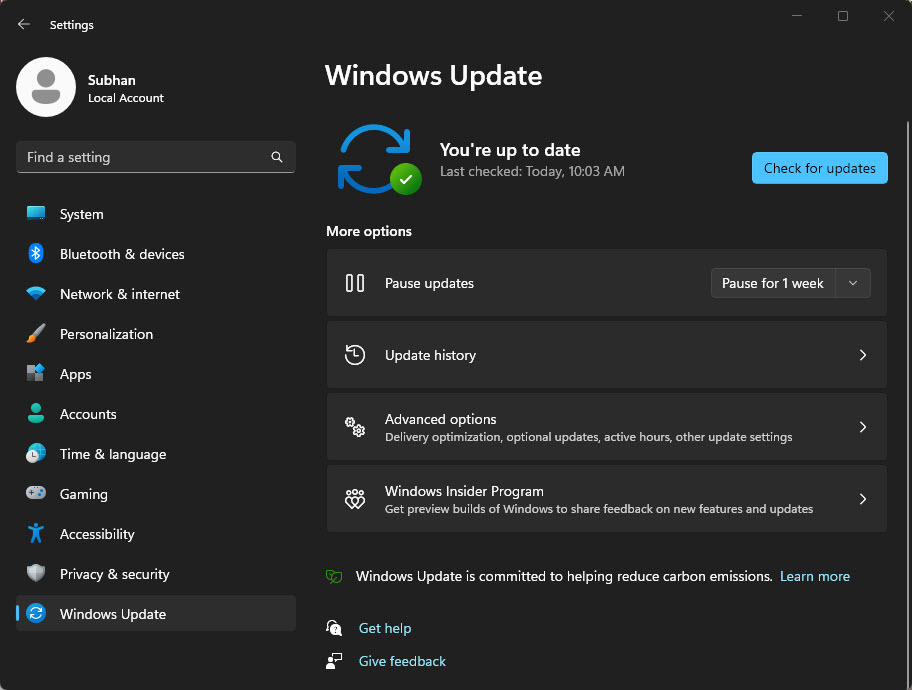The image size is (912, 690).
Task: Go to Time & language
Action: point(156,454)
